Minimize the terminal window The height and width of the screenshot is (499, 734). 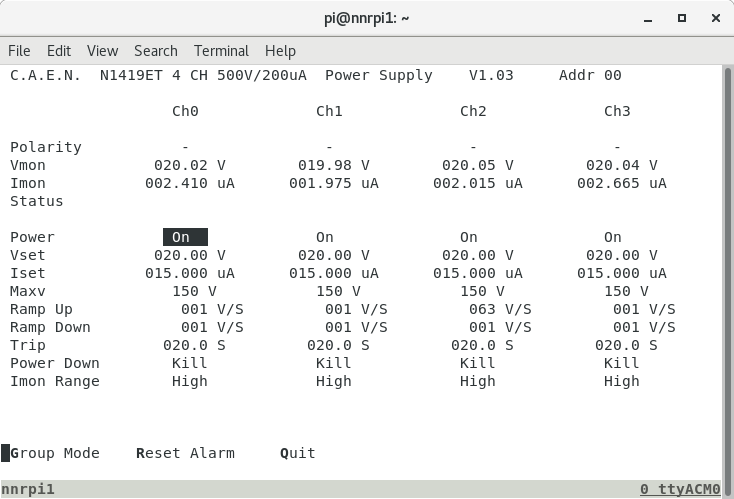point(648,19)
